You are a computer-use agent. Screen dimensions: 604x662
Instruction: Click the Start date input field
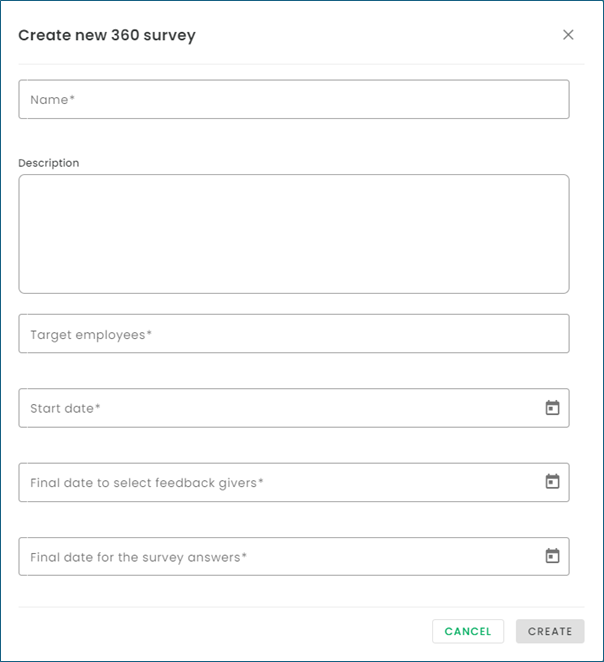tap(294, 408)
